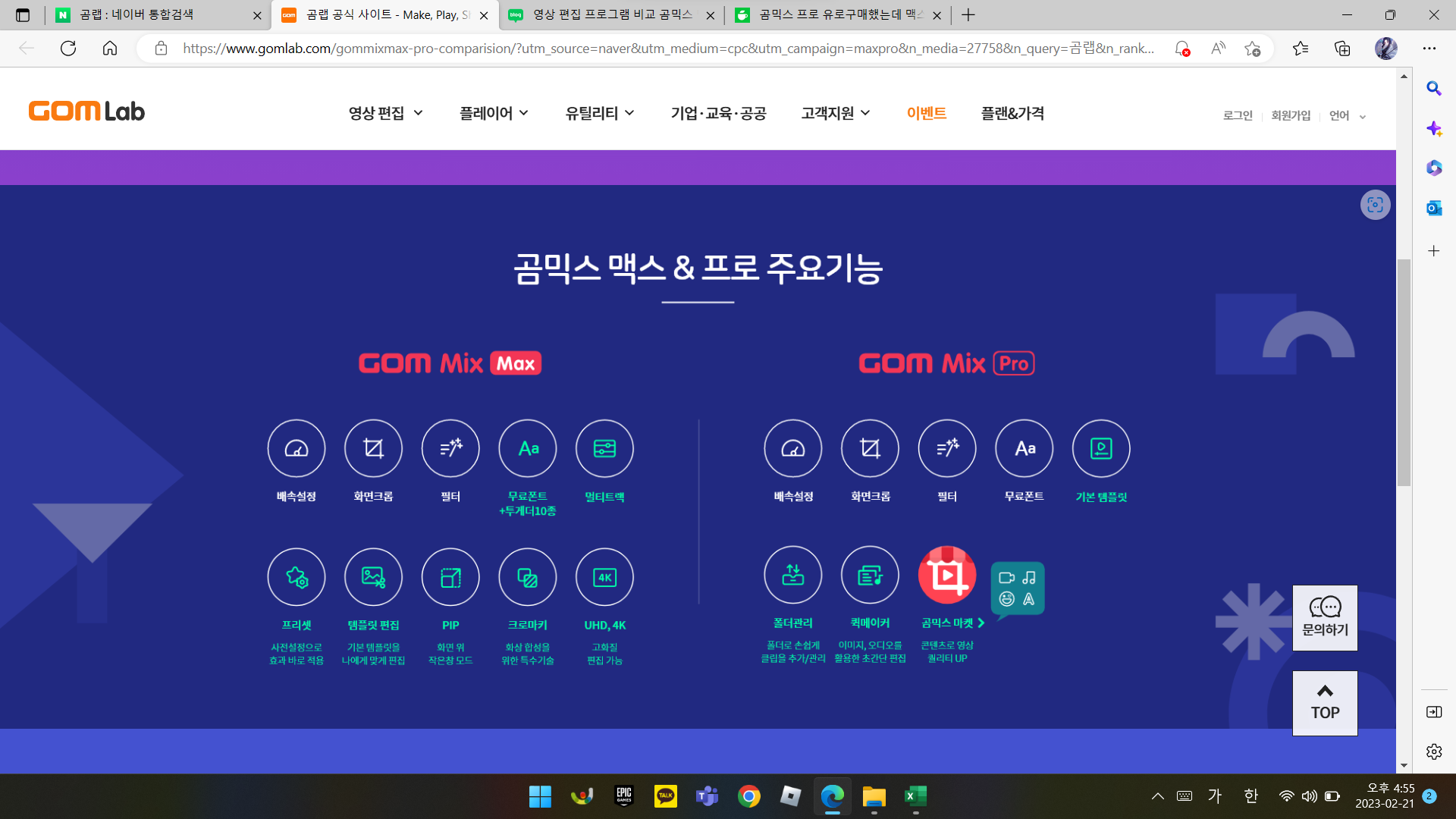Click the page vertical scrollbar thumb

[1404, 372]
